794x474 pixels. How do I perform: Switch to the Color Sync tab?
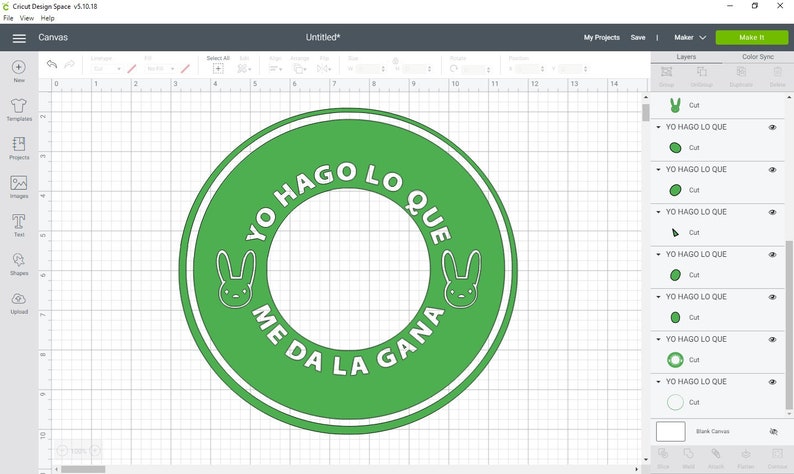point(758,57)
